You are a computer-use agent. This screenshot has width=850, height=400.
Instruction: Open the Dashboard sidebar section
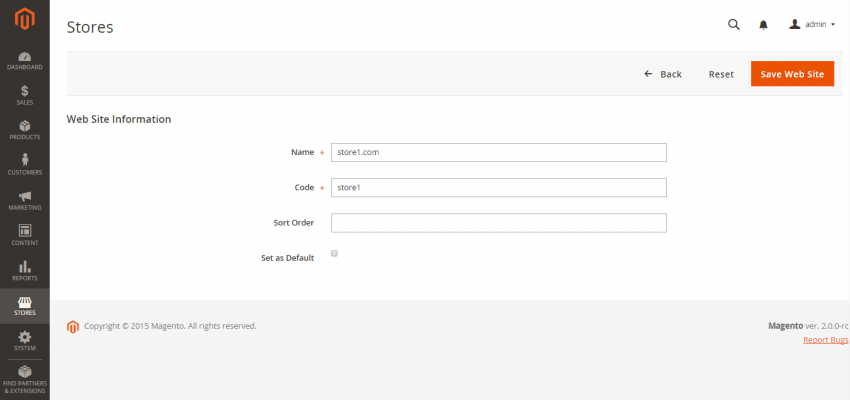[24, 61]
